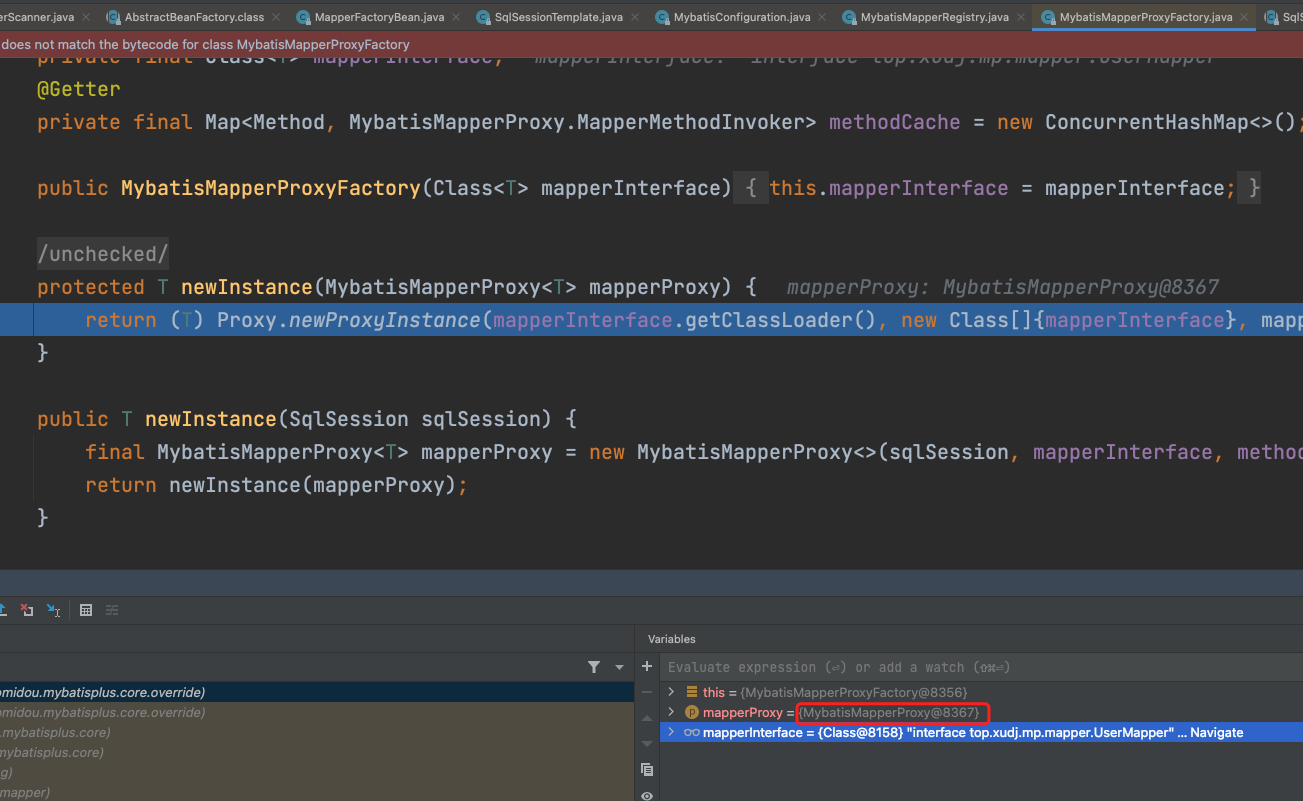Click the MybatisMapperProxyFactory constructor name
This screenshot has width=1303, height=801.
click(x=271, y=188)
